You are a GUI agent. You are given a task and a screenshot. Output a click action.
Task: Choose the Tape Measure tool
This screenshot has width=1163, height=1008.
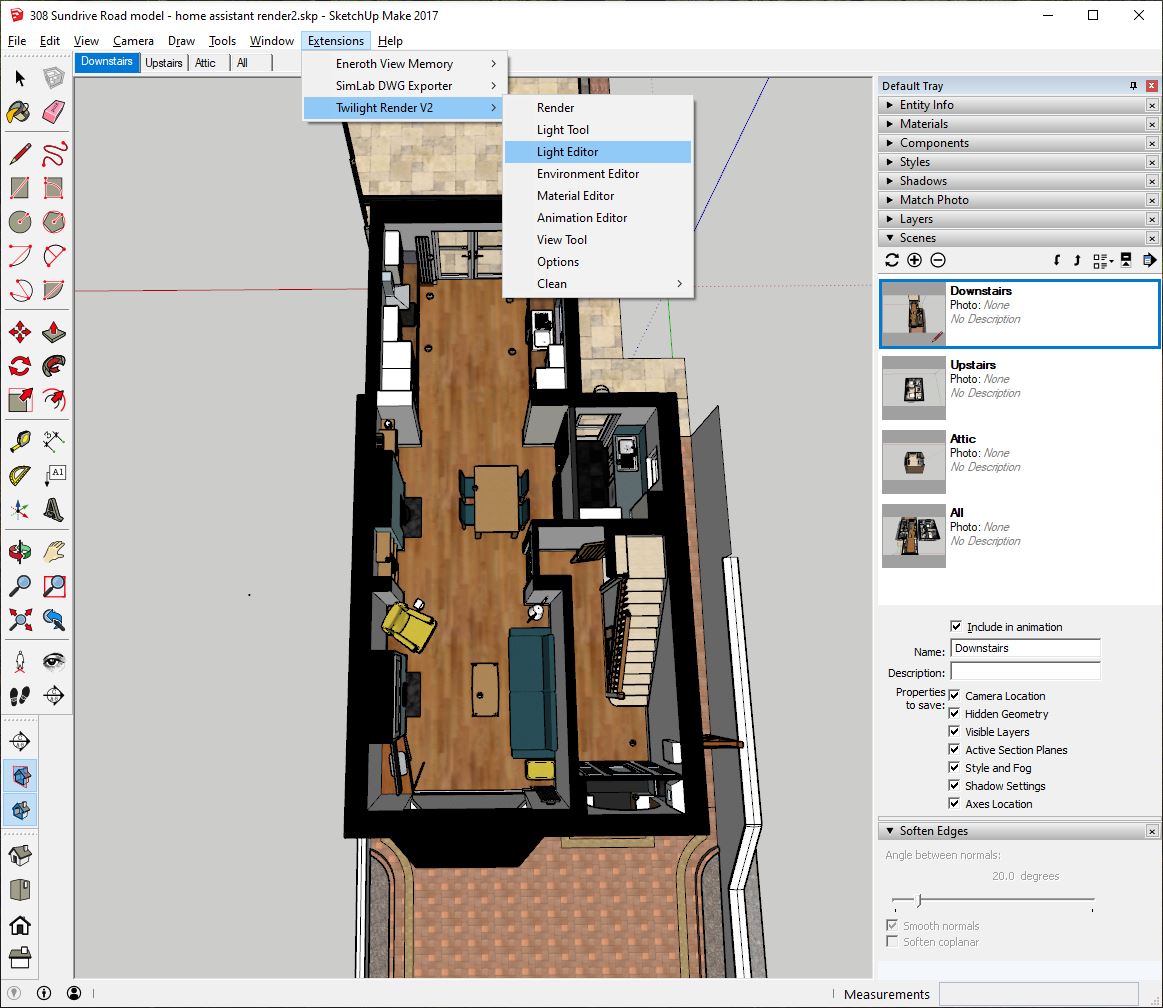click(x=19, y=440)
